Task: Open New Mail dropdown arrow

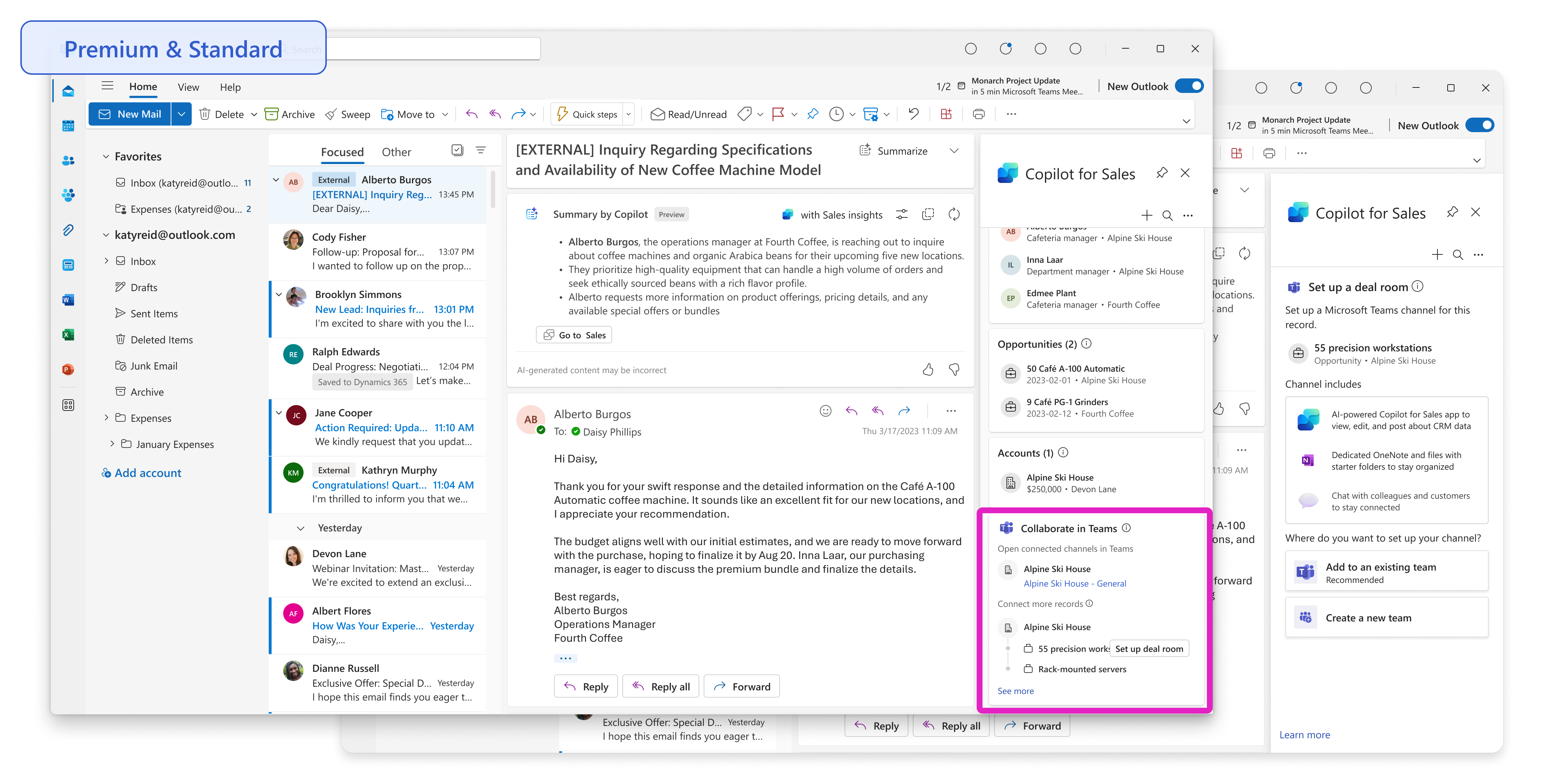Action: (x=181, y=115)
